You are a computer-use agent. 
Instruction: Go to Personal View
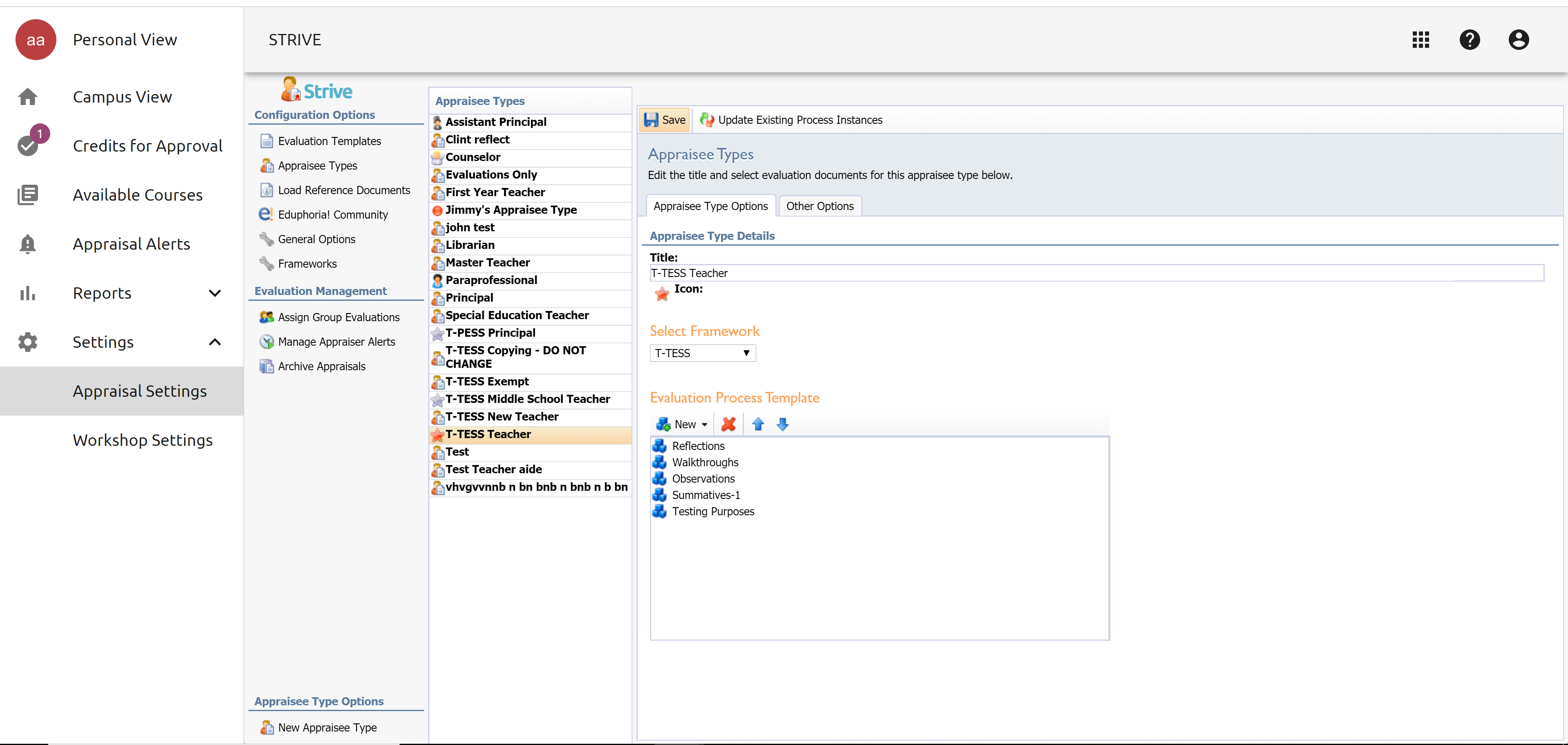pyautogui.click(x=125, y=40)
